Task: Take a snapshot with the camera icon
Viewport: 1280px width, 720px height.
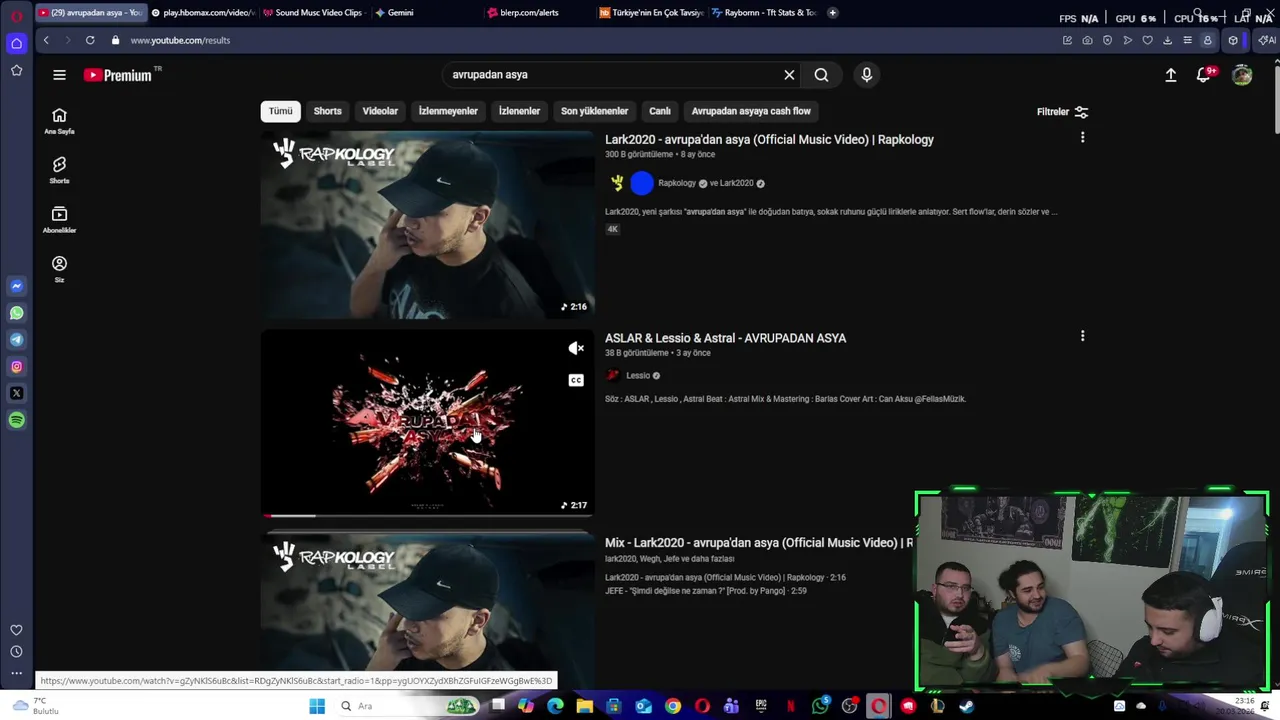Action: [x=1087, y=40]
